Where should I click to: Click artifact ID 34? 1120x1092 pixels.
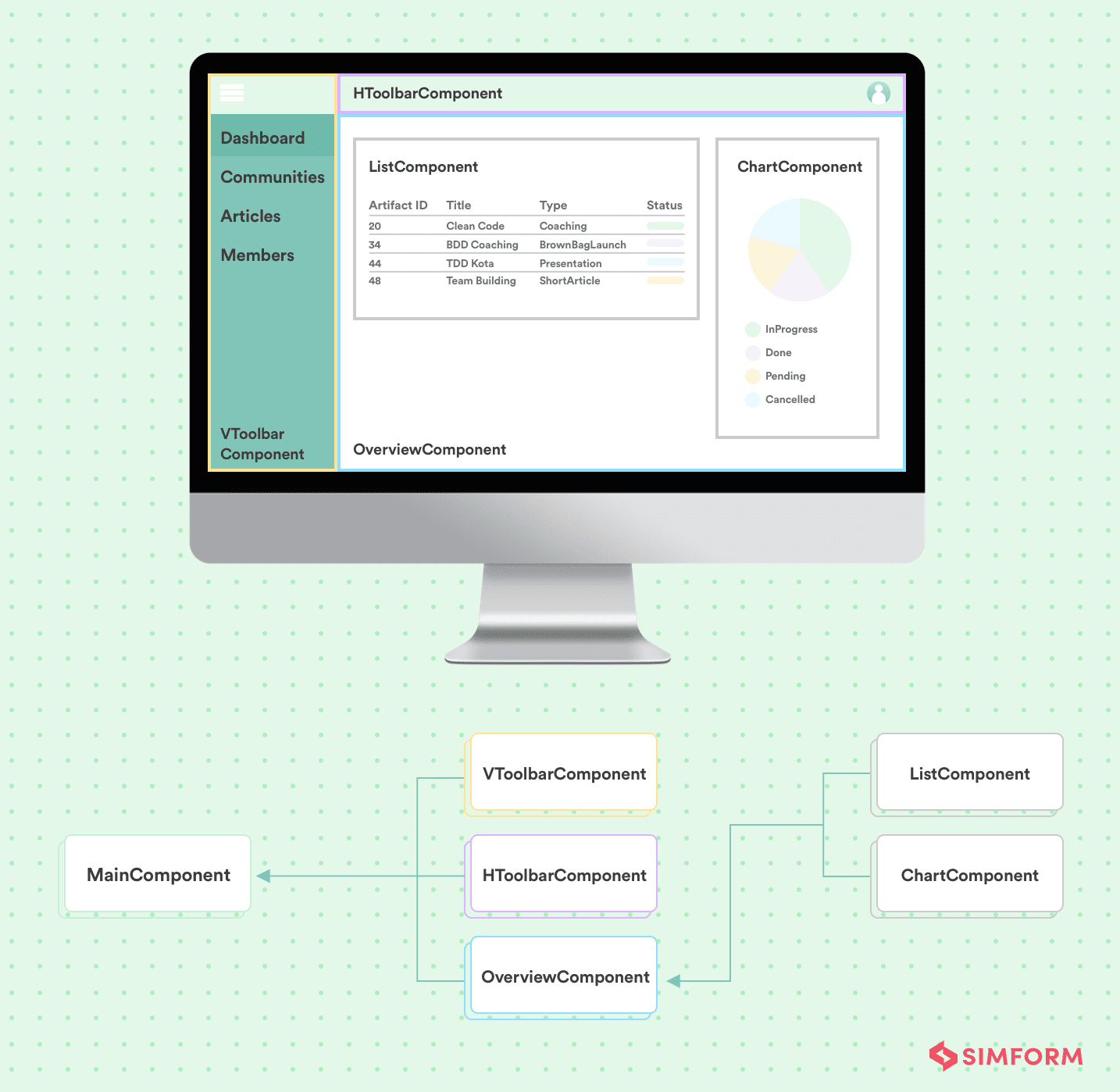tap(375, 244)
